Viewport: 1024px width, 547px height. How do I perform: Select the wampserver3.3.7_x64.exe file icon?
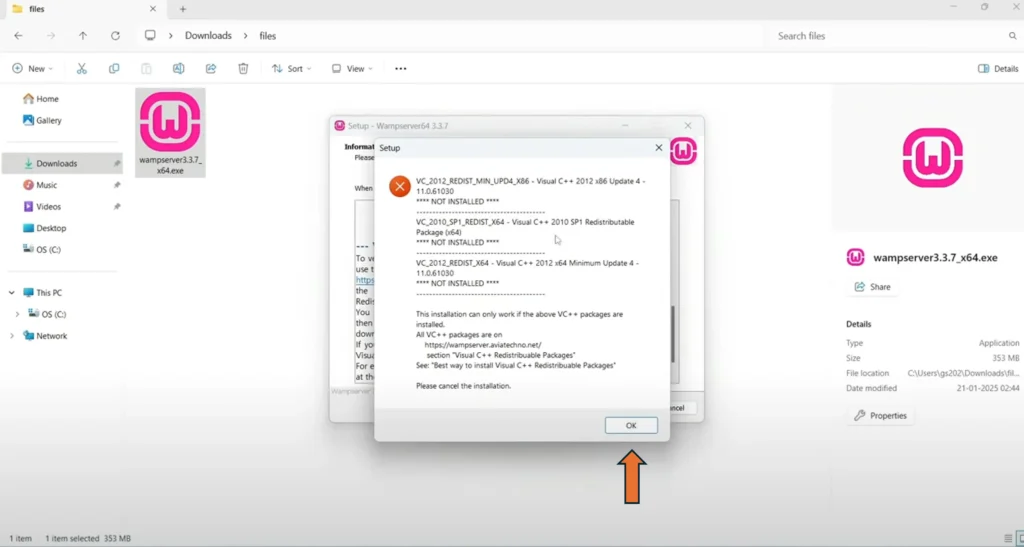point(170,133)
